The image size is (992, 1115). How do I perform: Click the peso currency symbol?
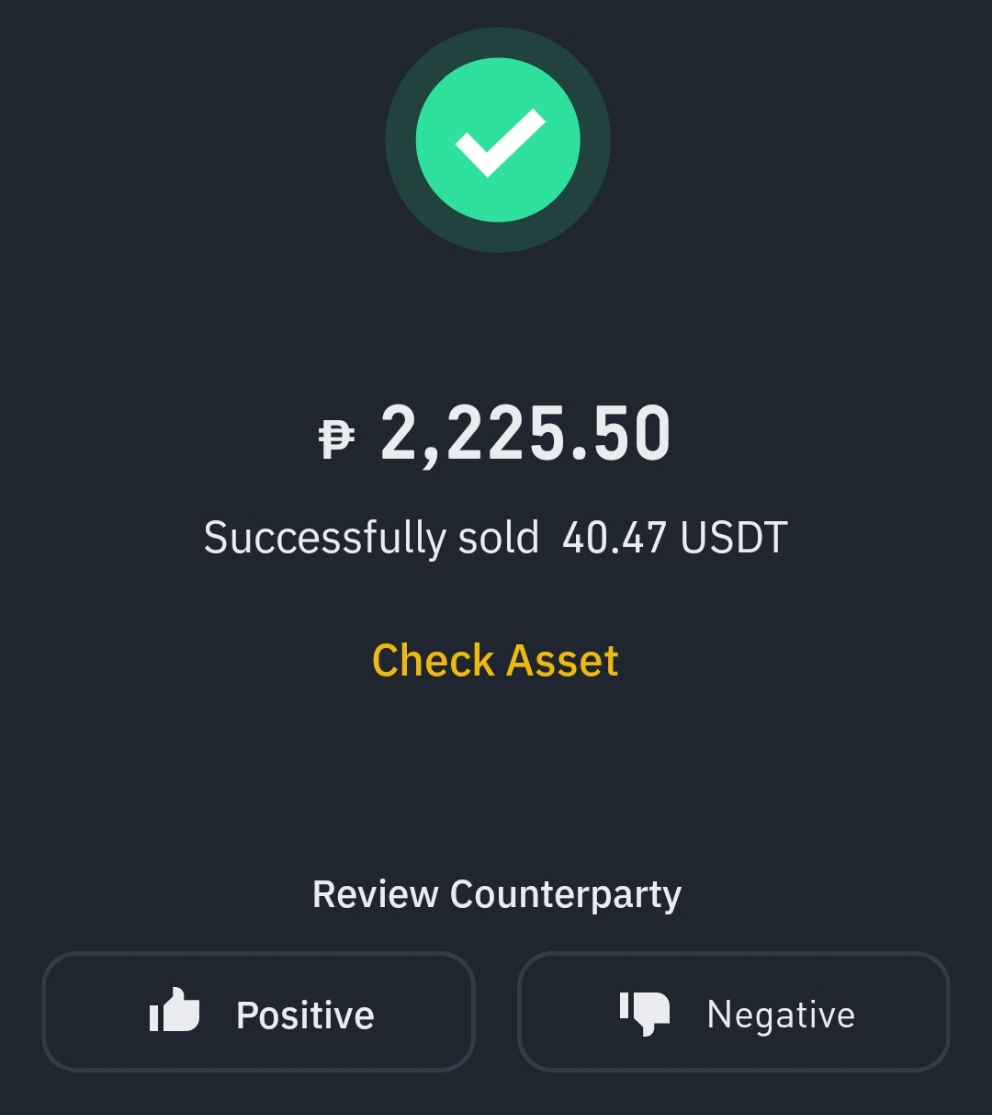tap(336, 439)
